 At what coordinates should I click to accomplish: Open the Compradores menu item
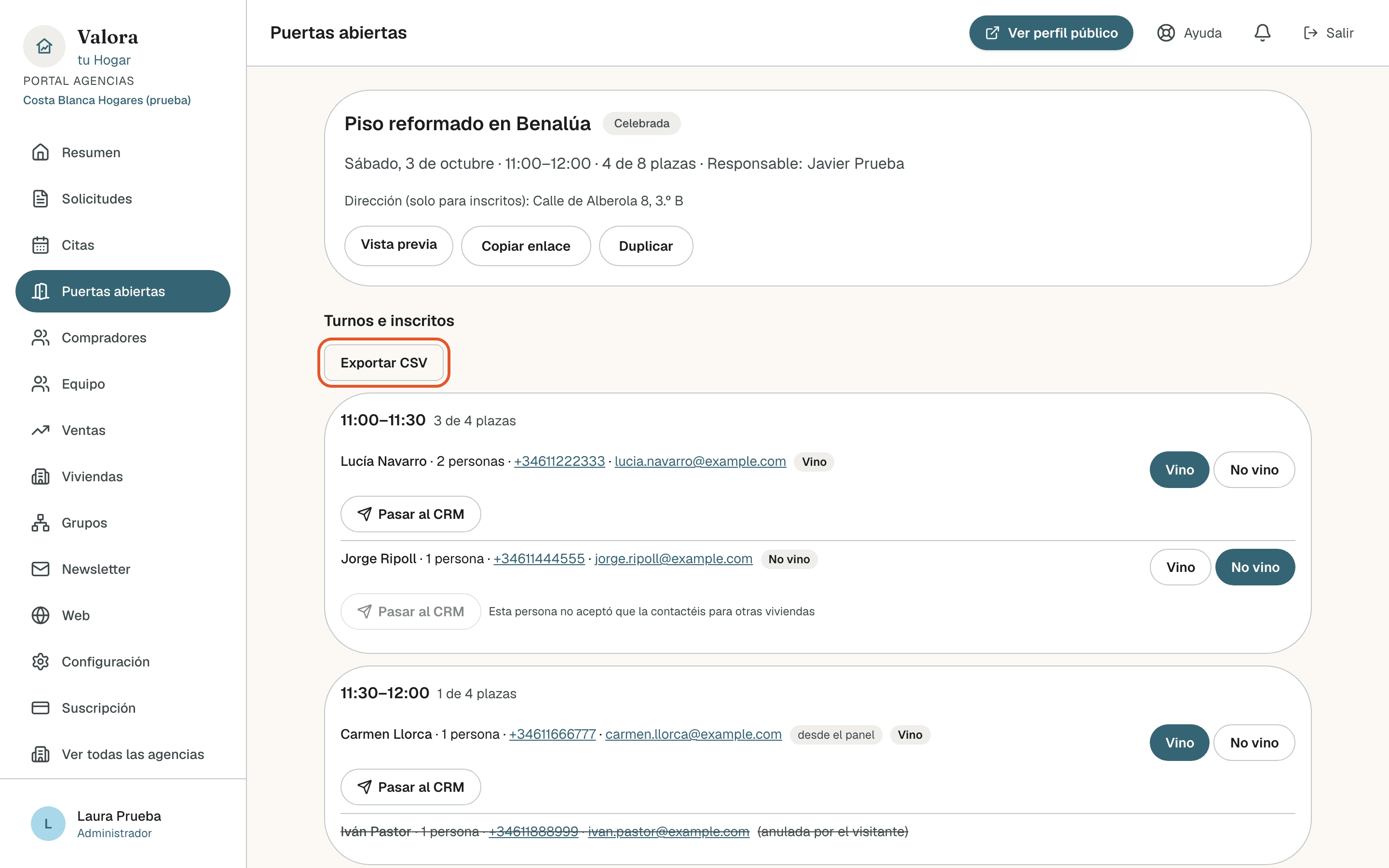pyautogui.click(x=123, y=338)
